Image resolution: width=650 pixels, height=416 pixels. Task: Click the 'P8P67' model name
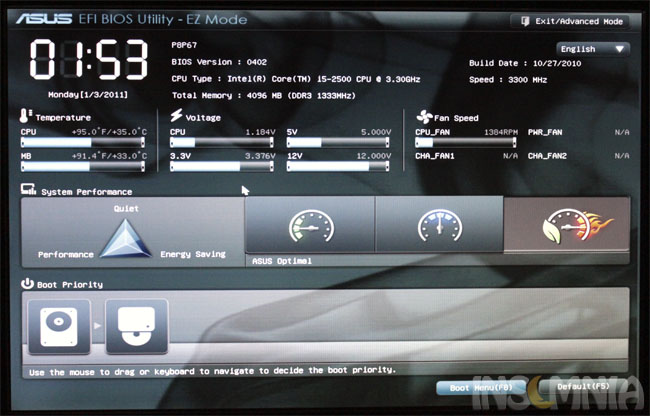pyautogui.click(x=184, y=45)
